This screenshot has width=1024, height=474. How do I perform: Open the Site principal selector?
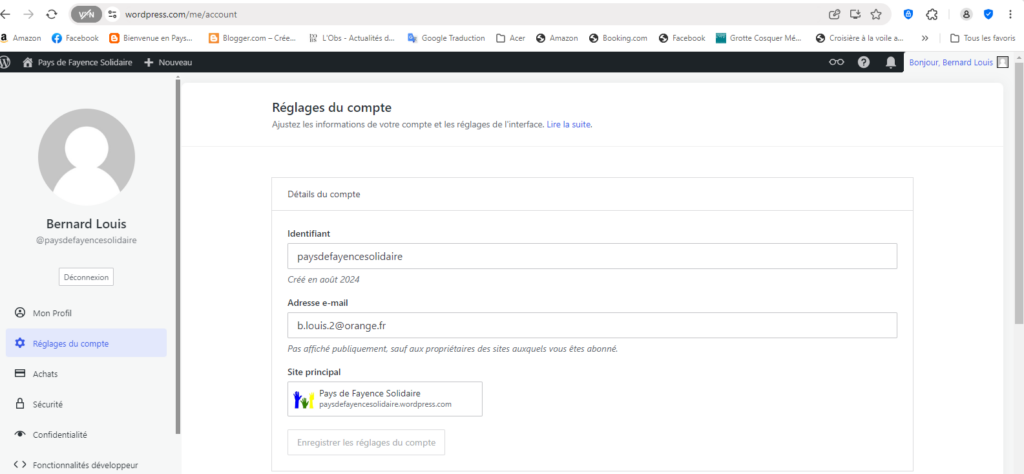tap(385, 399)
